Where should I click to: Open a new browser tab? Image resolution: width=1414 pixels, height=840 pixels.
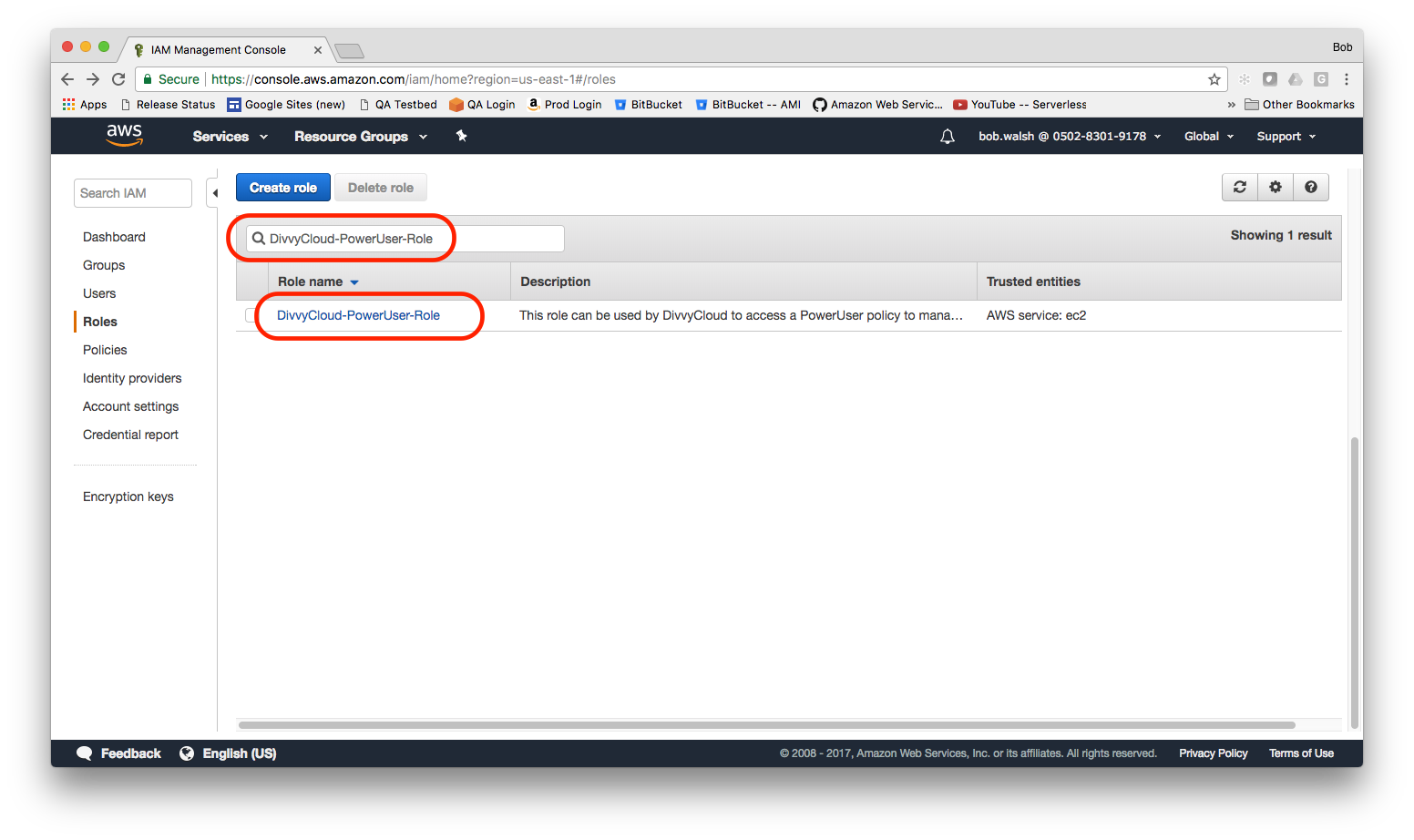coord(349,50)
